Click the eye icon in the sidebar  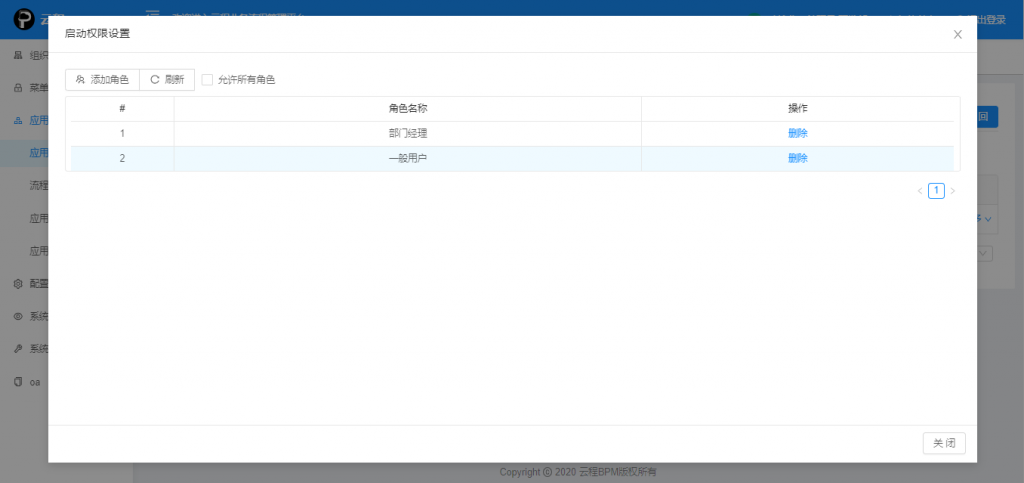(x=18, y=316)
